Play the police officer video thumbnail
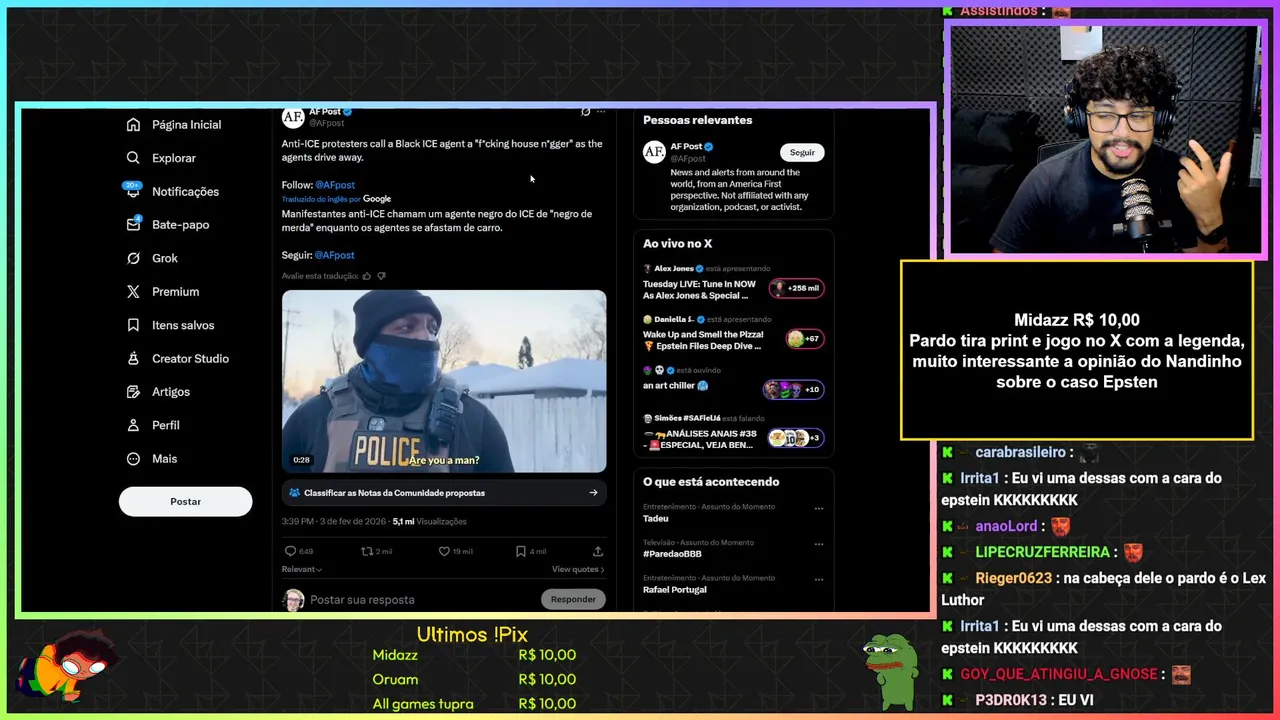Image resolution: width=1280 pixels, height=720 pixels. 444,381
